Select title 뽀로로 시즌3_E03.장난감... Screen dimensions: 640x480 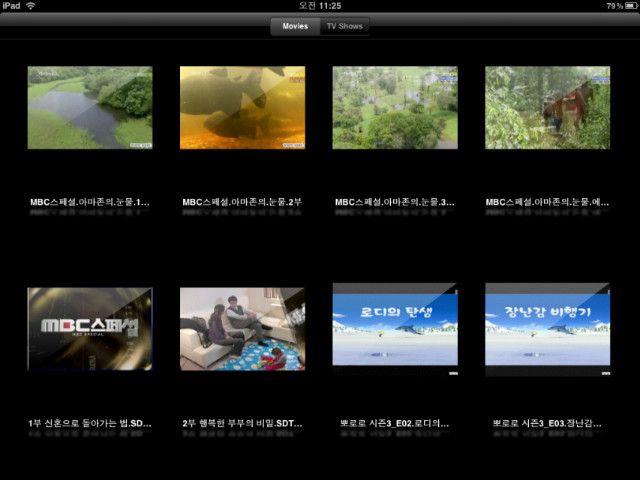coord(547,423)
